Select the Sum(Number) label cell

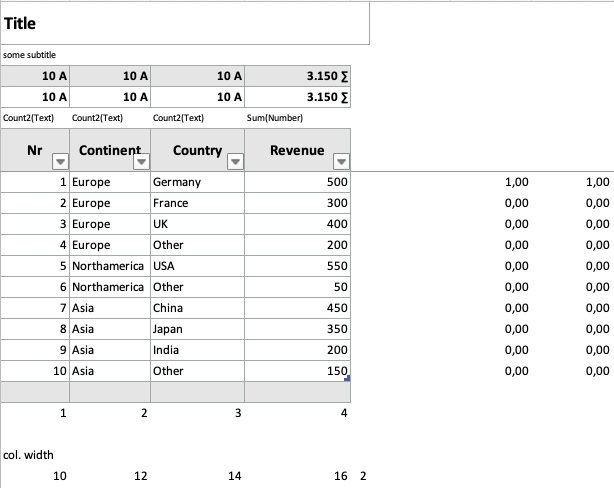tap(274, 118)
